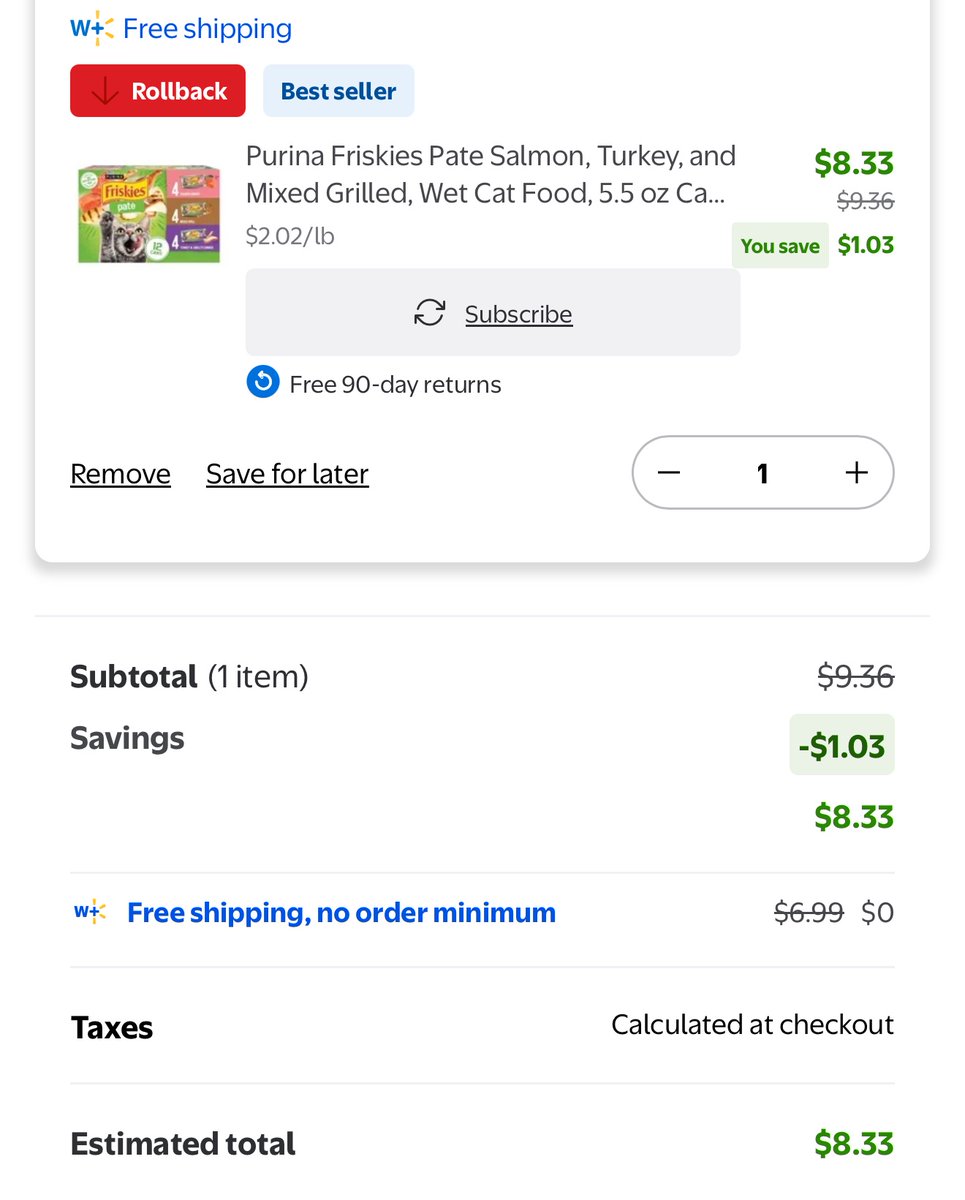Click the Walmart+ icon beside no order minimum
The height and width of the screenshot is (1200, 965).
[90, 912]
